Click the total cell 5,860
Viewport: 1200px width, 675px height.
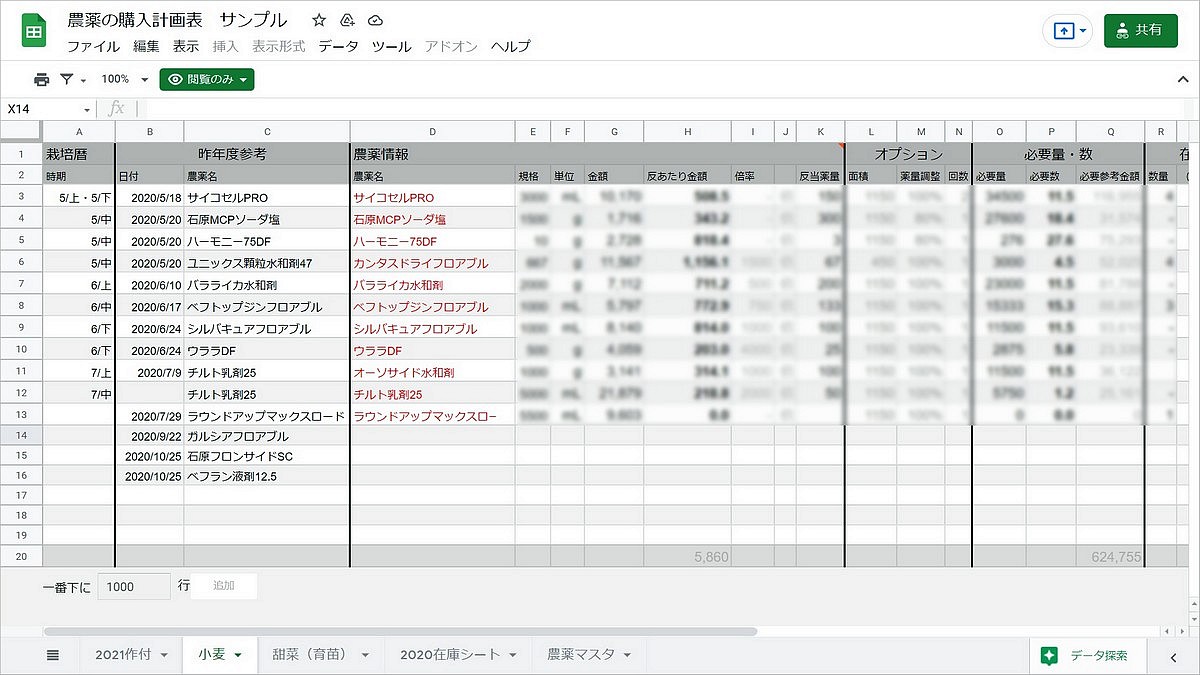pos(687,557)
